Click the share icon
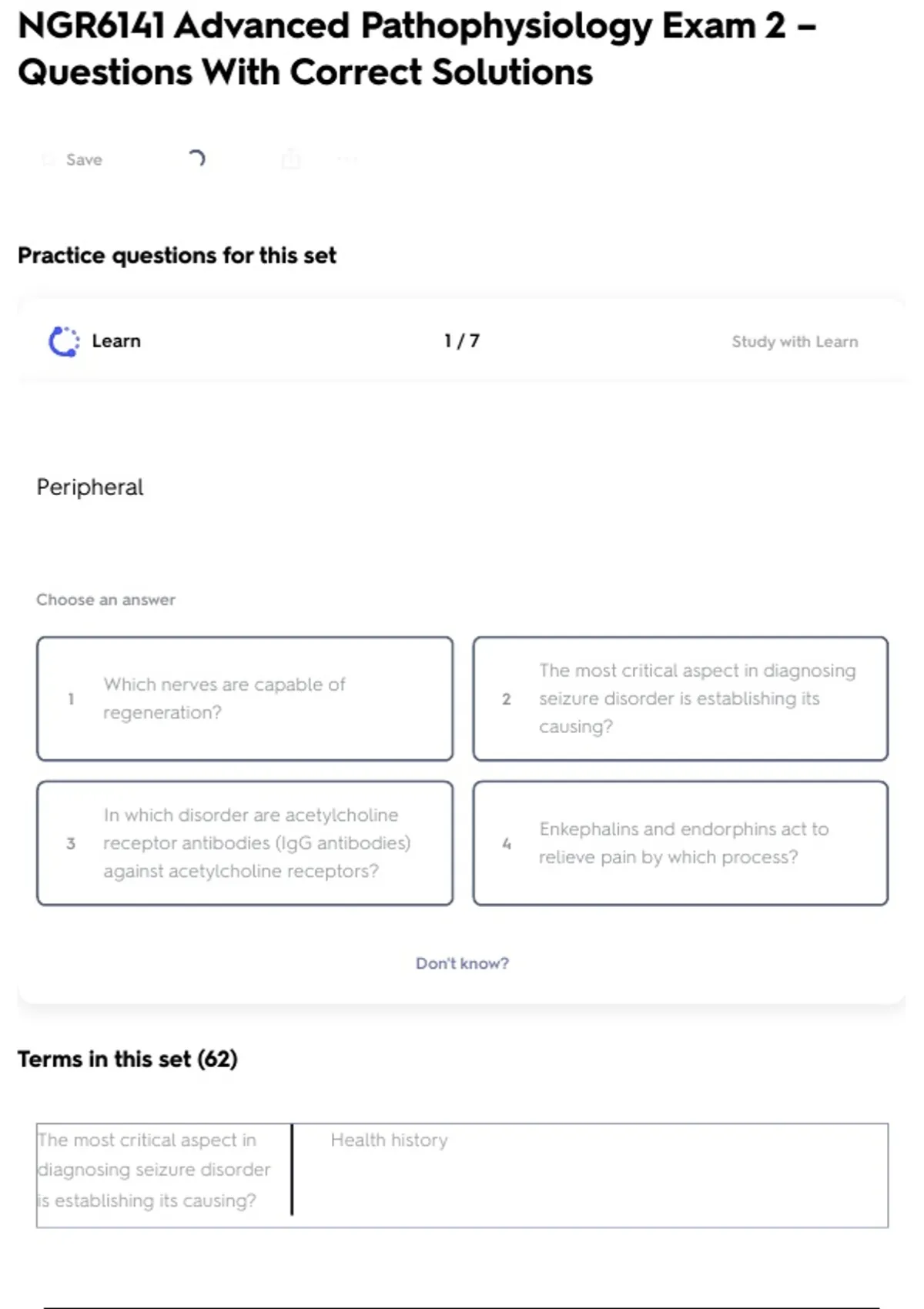Image resolution: width=924 pixels, height=1309 pixels. point(291,159)
